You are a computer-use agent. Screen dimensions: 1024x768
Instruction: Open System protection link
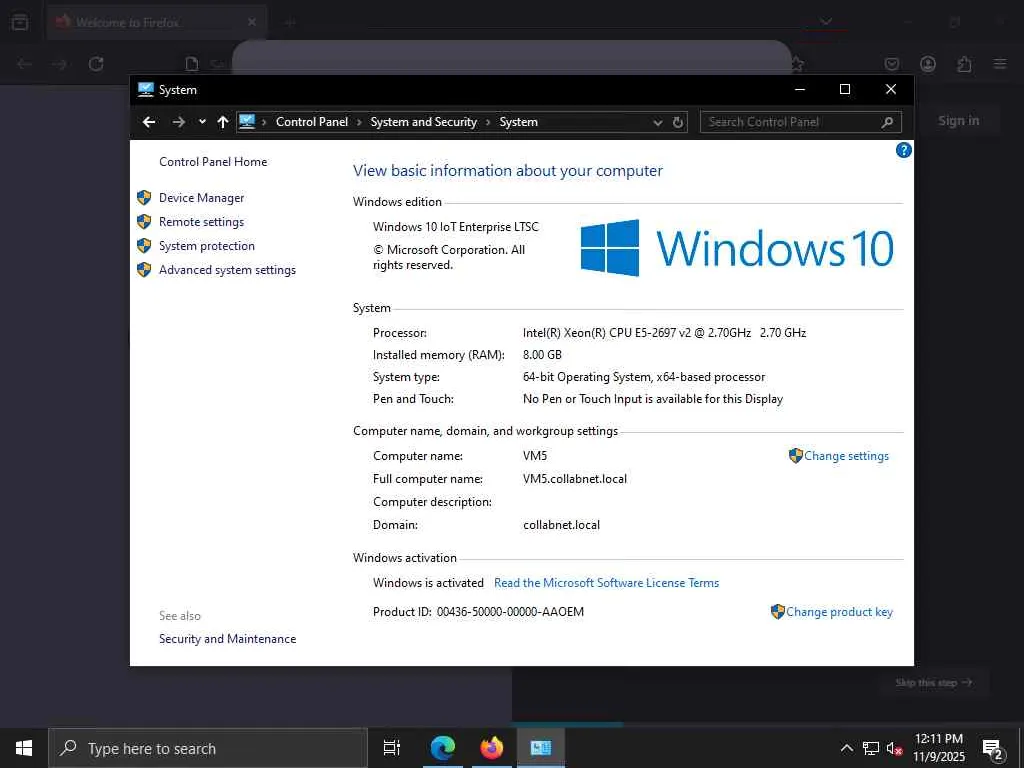[x=206, y=246]
